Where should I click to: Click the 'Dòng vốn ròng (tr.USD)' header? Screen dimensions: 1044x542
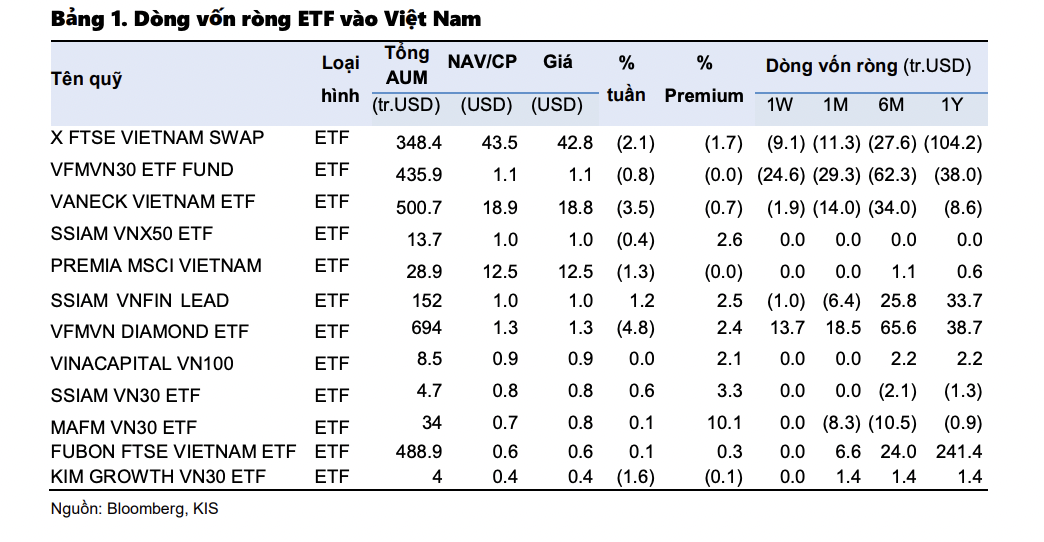(868, 66)
